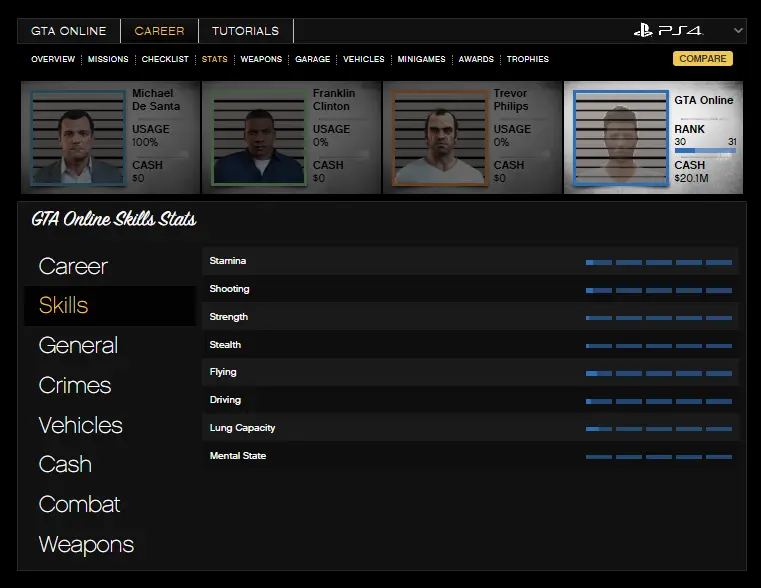The image size is (761, 588).
Task: Click the Stamina skill progress bar
Action: [658, 262]
